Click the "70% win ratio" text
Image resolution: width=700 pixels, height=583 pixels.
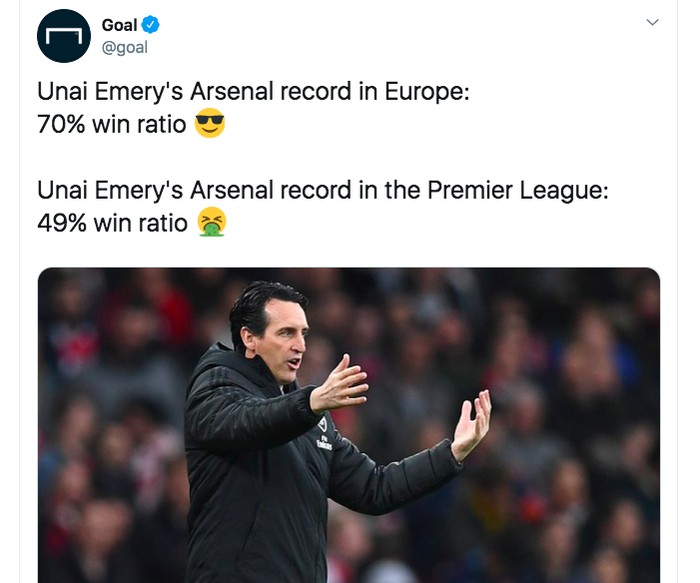[x=112, y=127]
